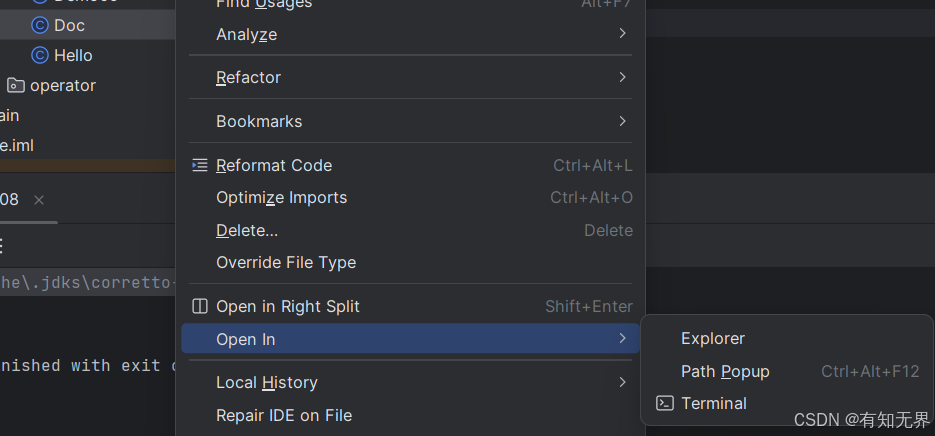Select Path Popup in the submenu
This screenshot has height=436, width=935.
[x=725, y=371]
